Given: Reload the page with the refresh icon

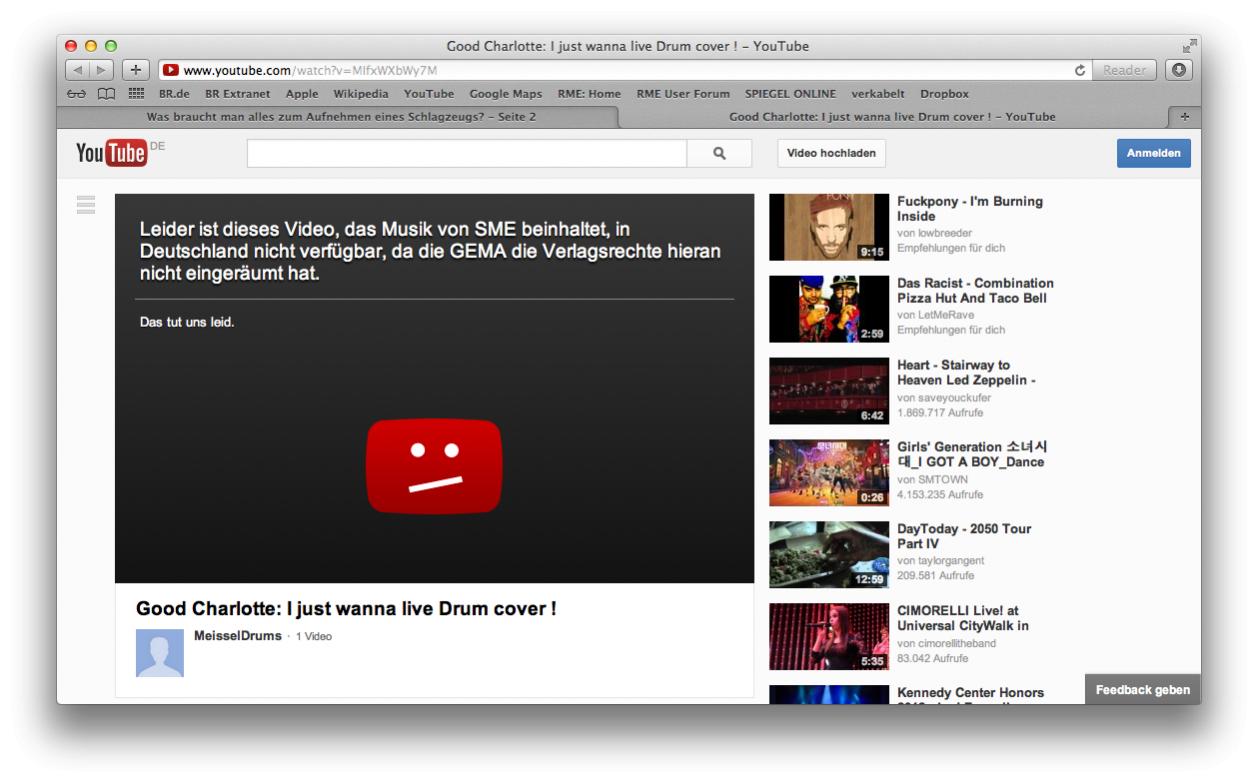Looking at the screenshot, I should pyautogui.click(x=1080, y=70).
